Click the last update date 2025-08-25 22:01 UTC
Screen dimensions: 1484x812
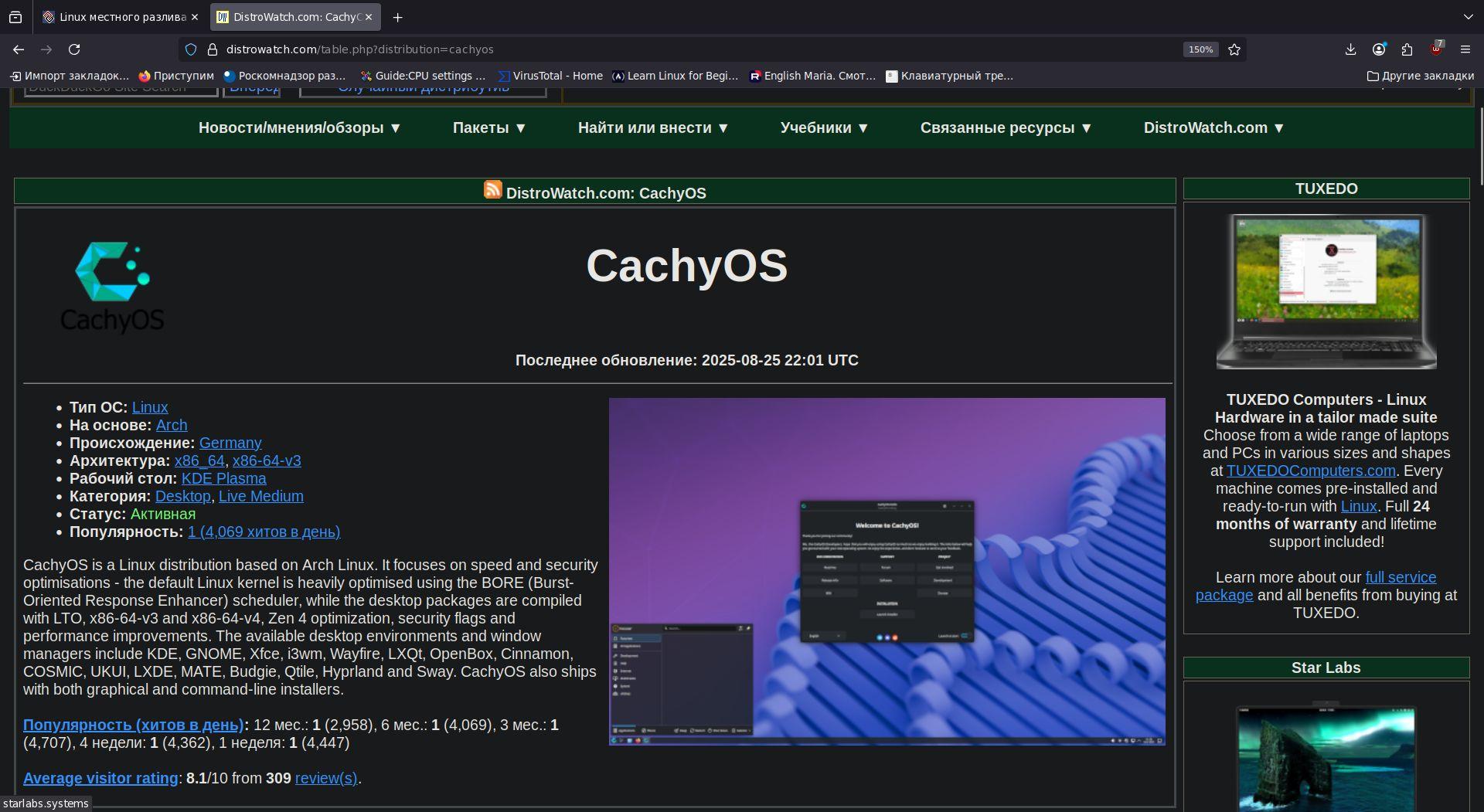point(780,360)
